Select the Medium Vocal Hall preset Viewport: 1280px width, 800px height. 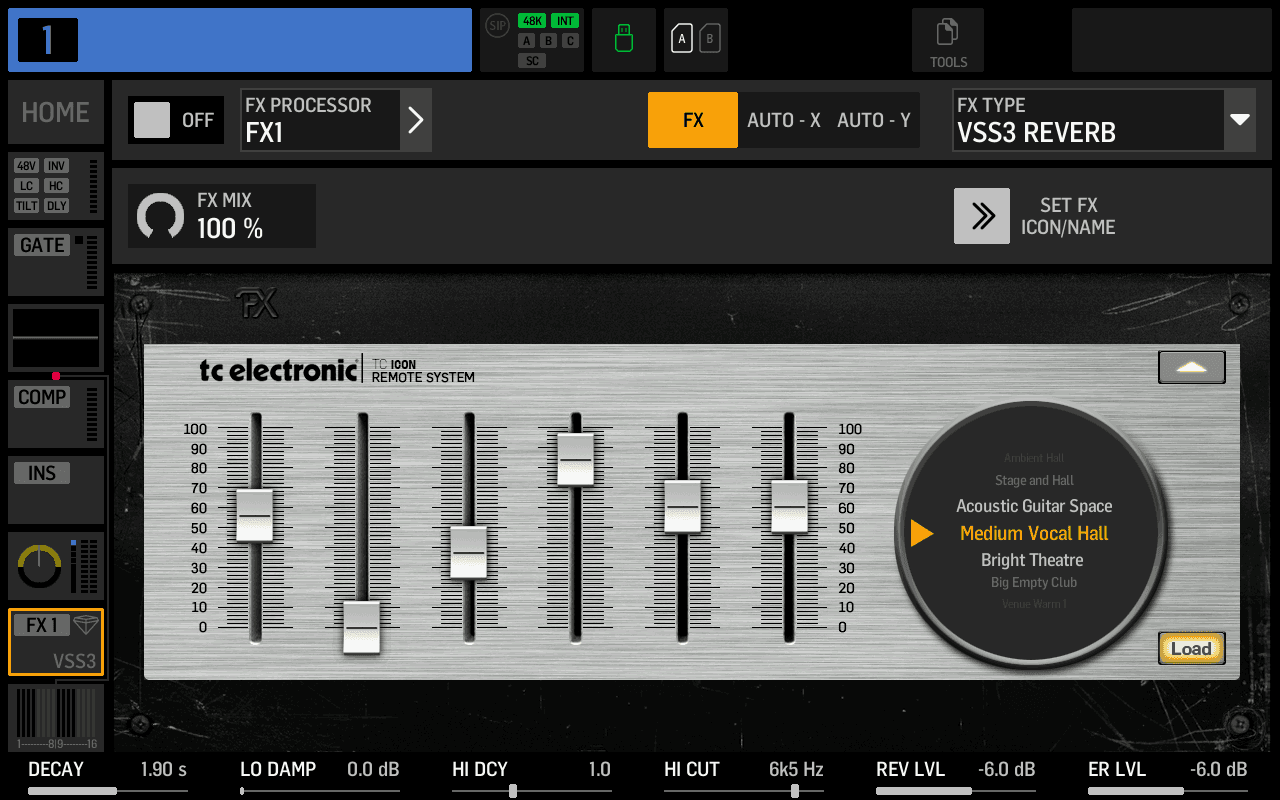[x=1034, y=533]
